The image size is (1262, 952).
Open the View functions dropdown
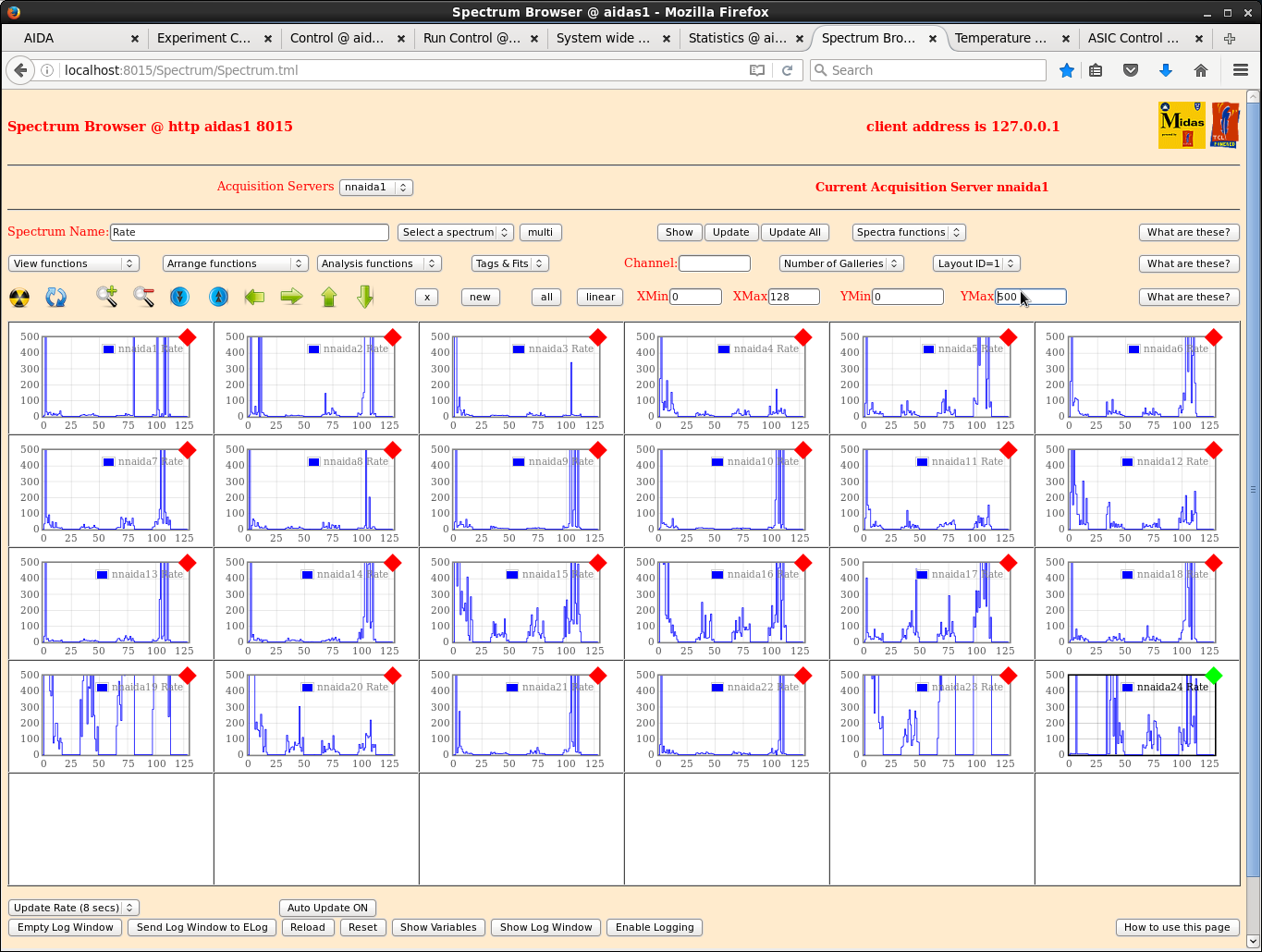coord(74,263)
